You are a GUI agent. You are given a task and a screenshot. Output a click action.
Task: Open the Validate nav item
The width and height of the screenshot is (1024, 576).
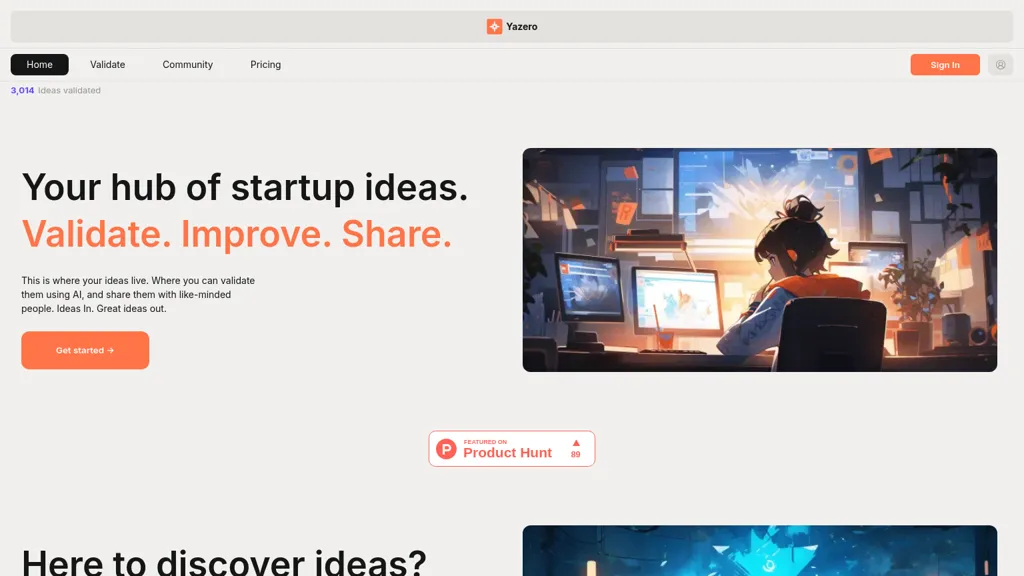(108, 65)
